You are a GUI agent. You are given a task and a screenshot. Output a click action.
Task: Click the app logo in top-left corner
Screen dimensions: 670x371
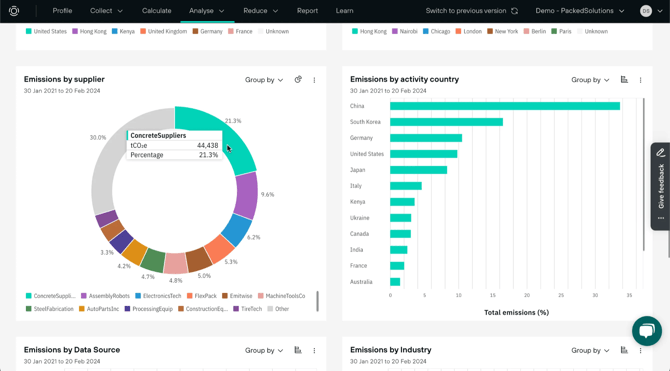click(x=14, y=11)
